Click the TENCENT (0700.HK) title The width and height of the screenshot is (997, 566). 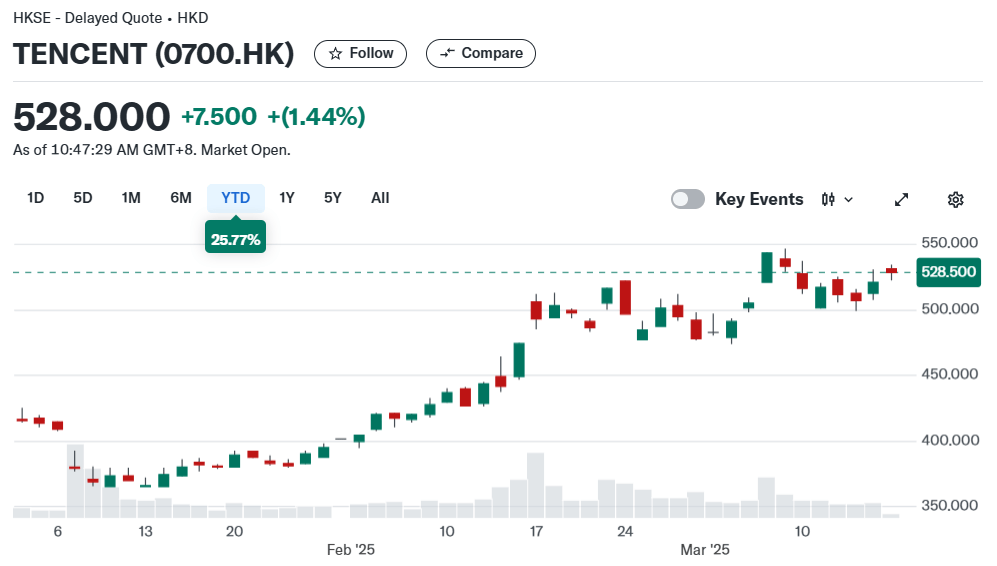point(153,53)
